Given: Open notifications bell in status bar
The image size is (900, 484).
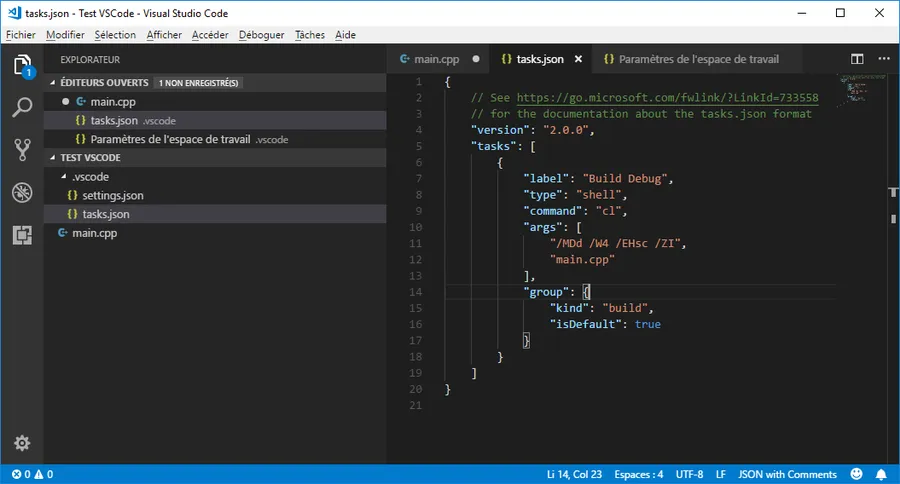Looking at the screenshot, I should 881,474.
